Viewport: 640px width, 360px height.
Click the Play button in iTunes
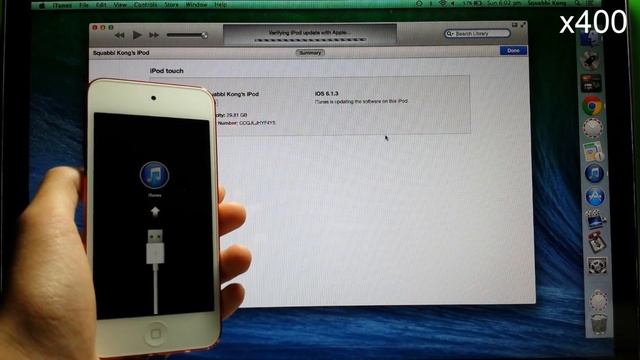coord(137,35)
